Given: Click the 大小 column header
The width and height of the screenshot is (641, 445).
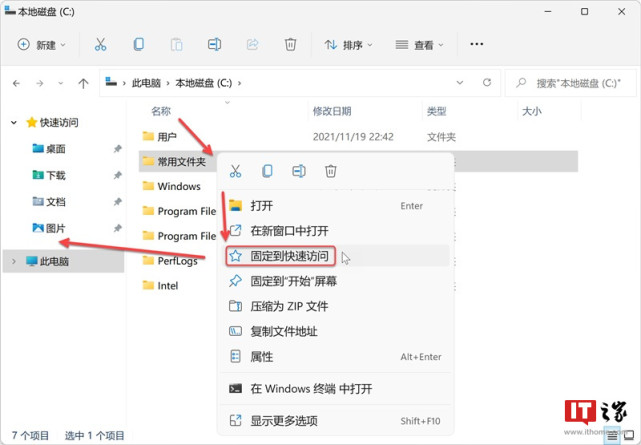Looking at the screenshot, I should [x=532, y=111].
